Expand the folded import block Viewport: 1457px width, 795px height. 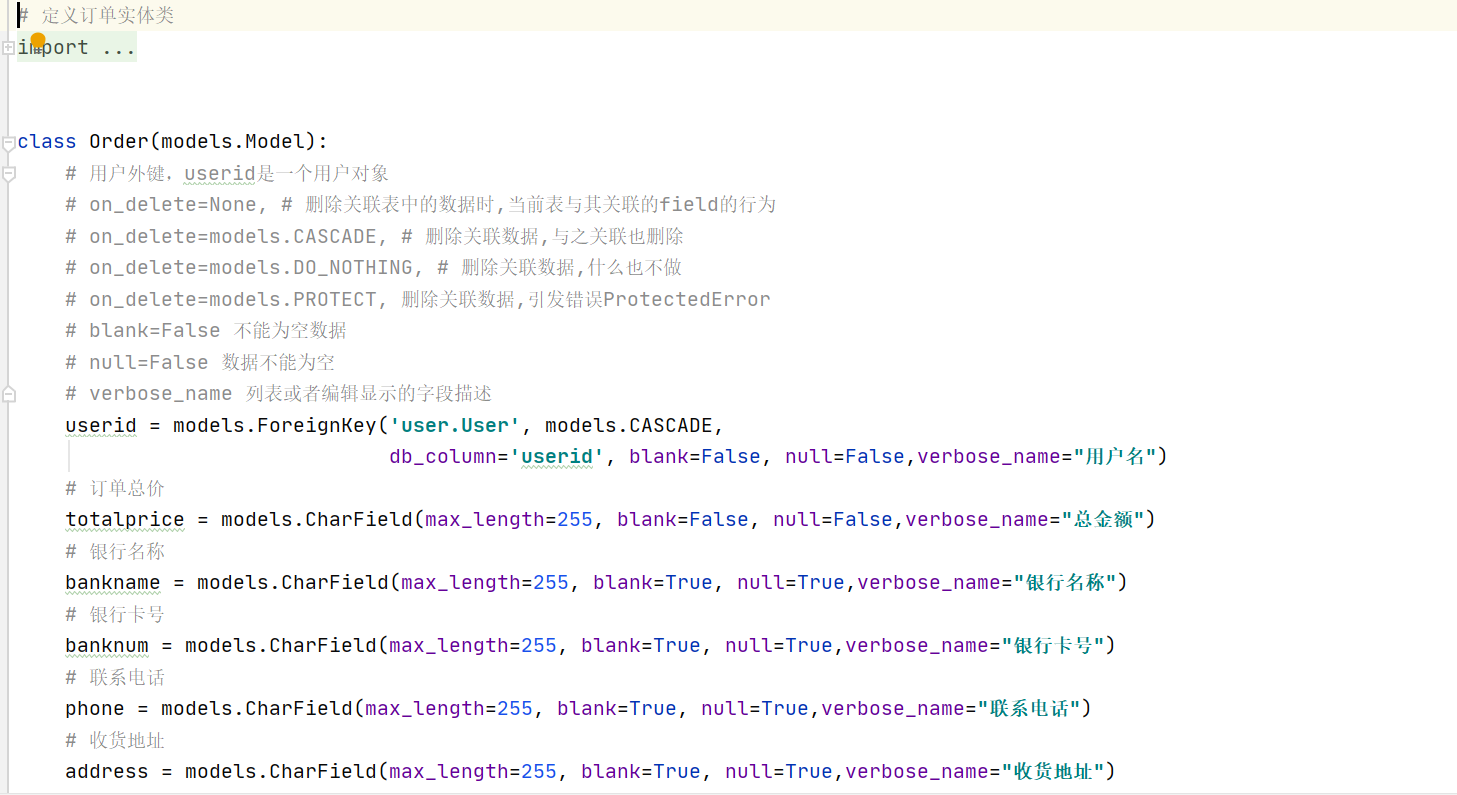pos(8,47)
